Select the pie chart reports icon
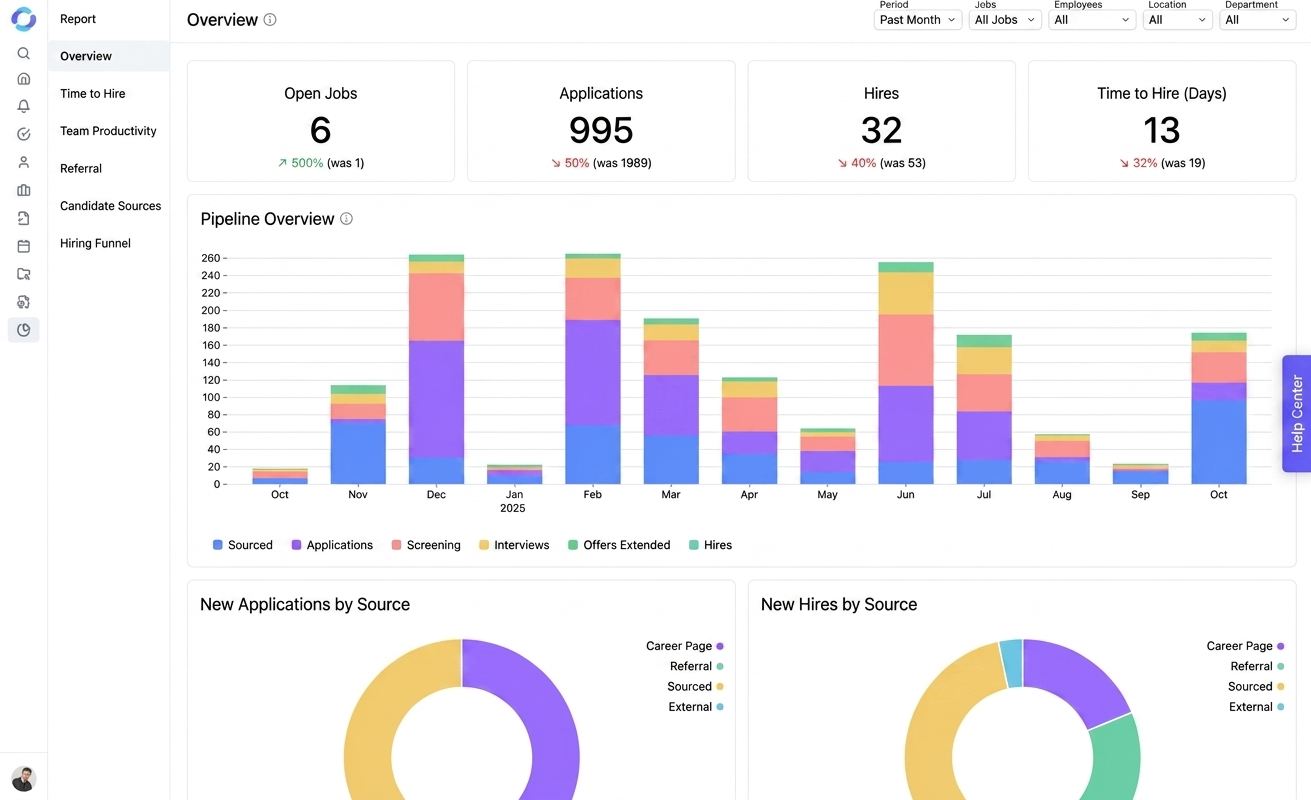 [24, 330]
